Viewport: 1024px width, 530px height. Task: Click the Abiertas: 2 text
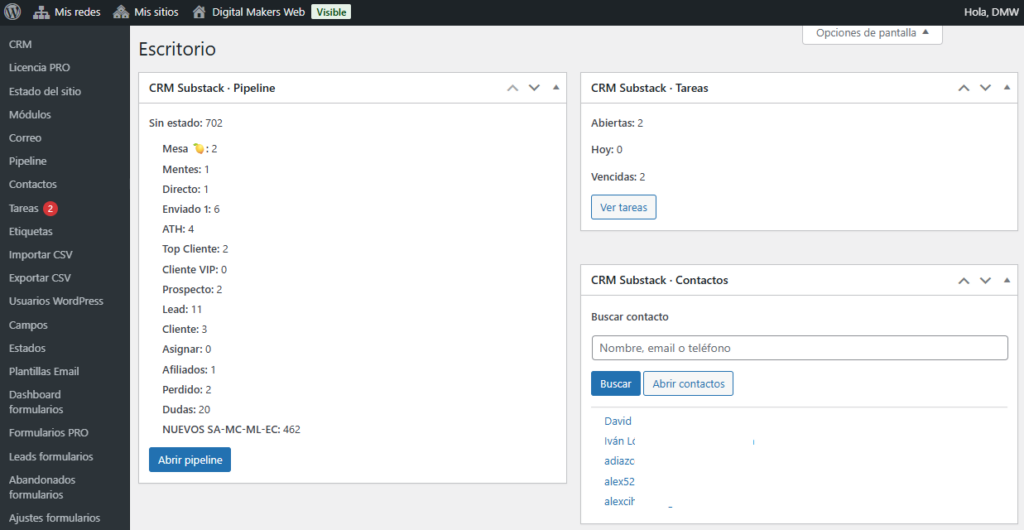[617, 123]
